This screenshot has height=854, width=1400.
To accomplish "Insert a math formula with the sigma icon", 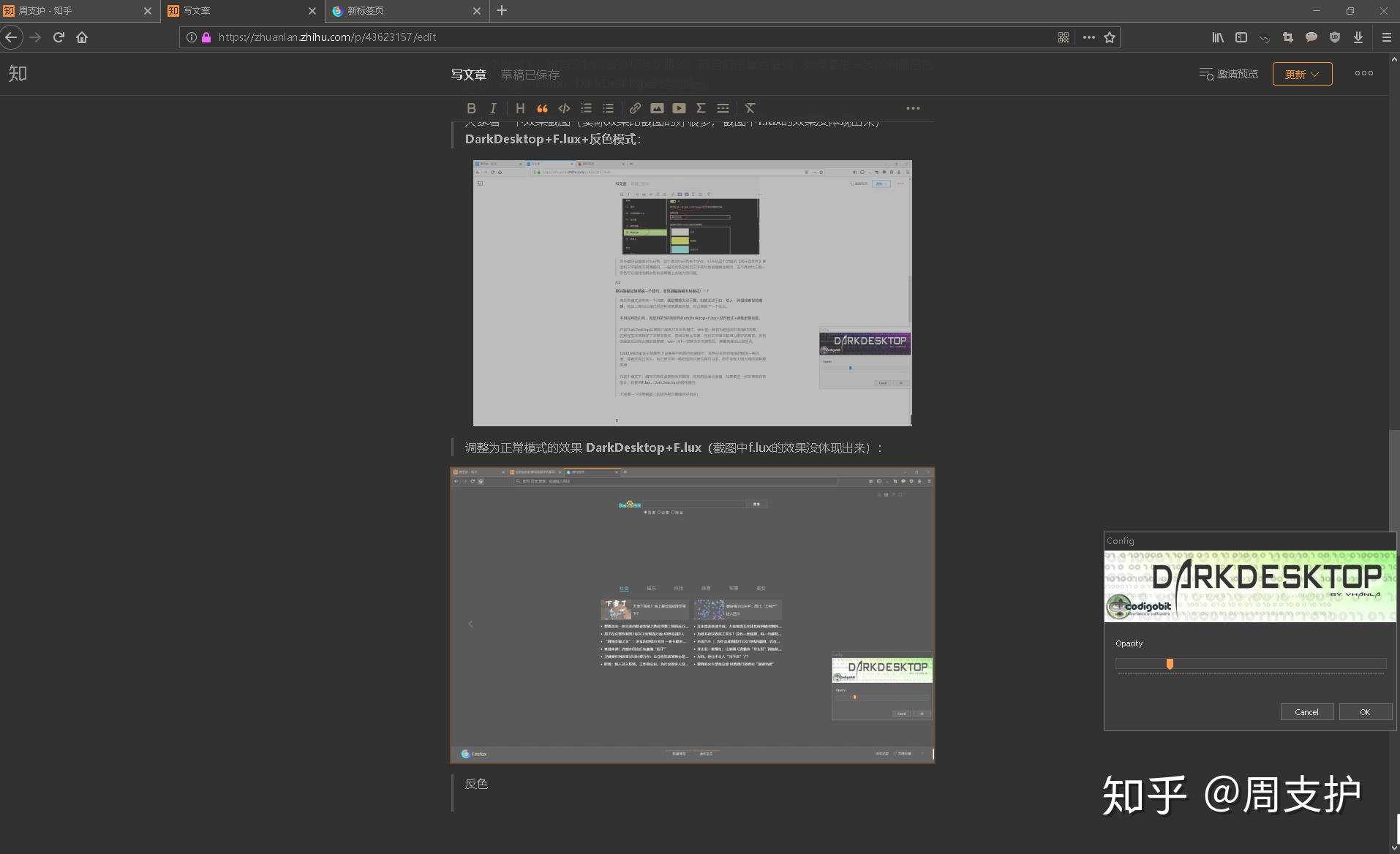I will tap(701, 108).
